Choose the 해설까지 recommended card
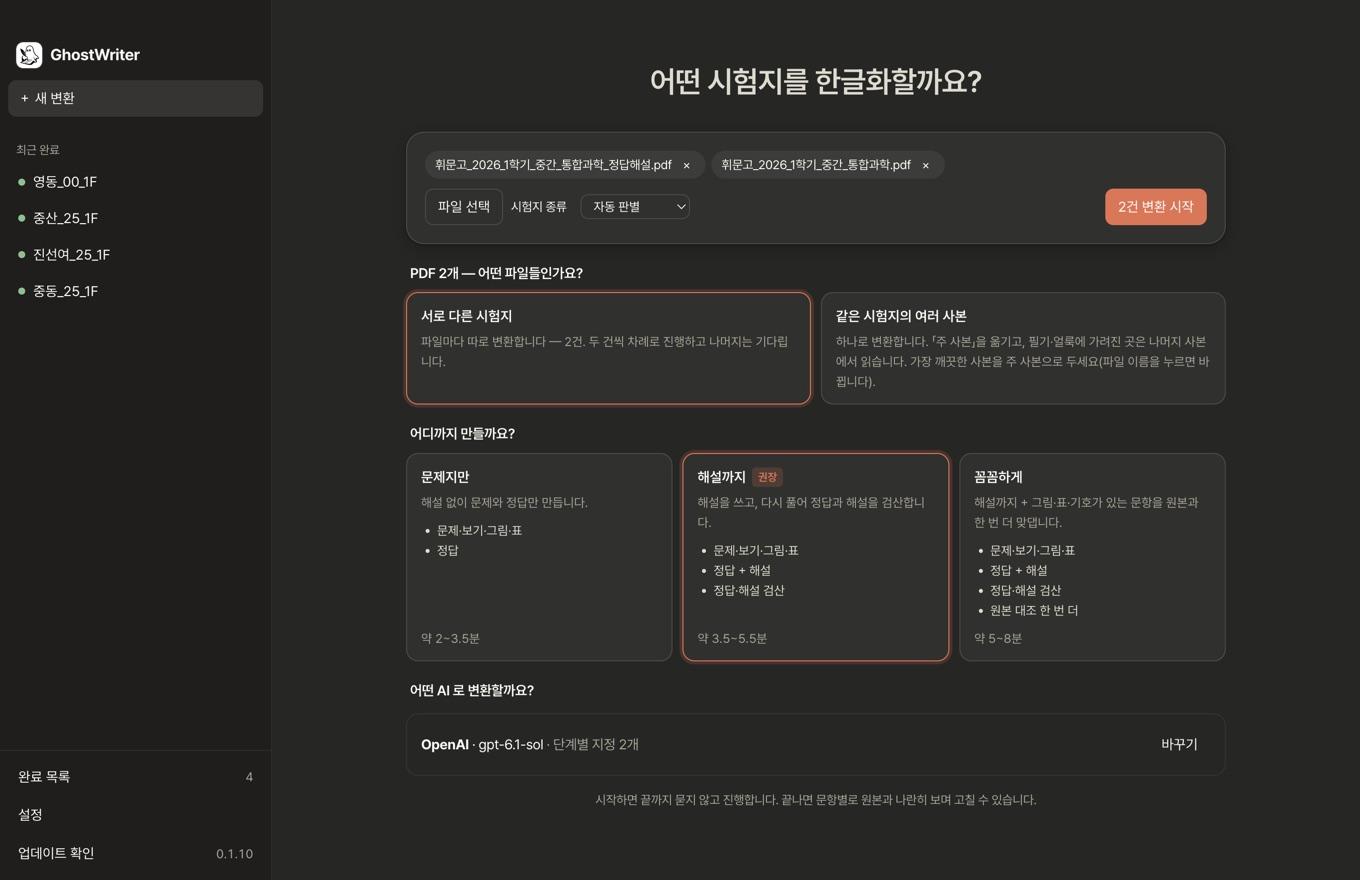The image size is (1360, 880). (815, 557)
